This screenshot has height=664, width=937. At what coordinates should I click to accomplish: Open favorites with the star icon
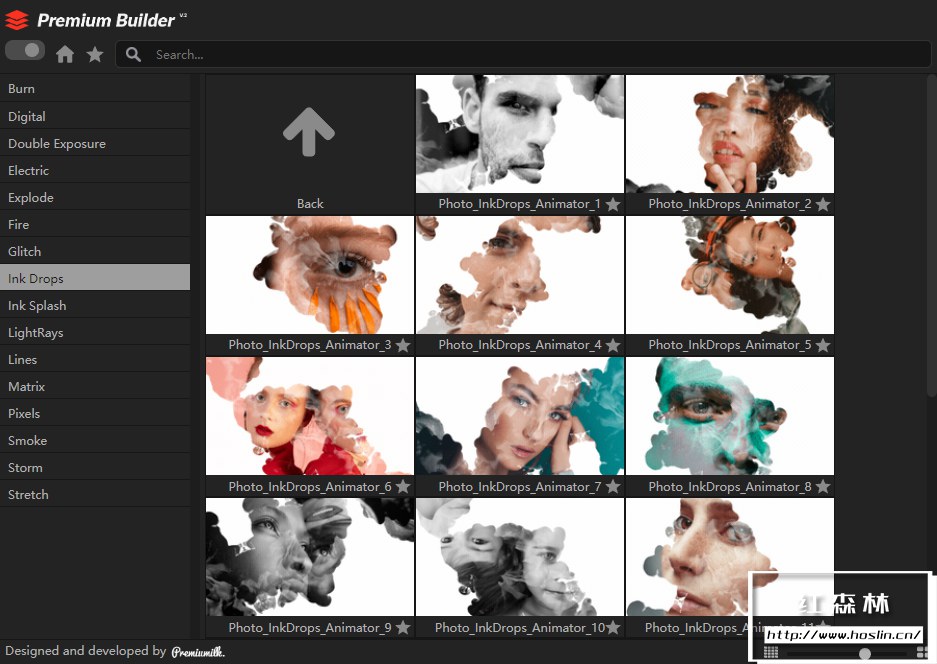pyautogui.click(x=94, y=54)
